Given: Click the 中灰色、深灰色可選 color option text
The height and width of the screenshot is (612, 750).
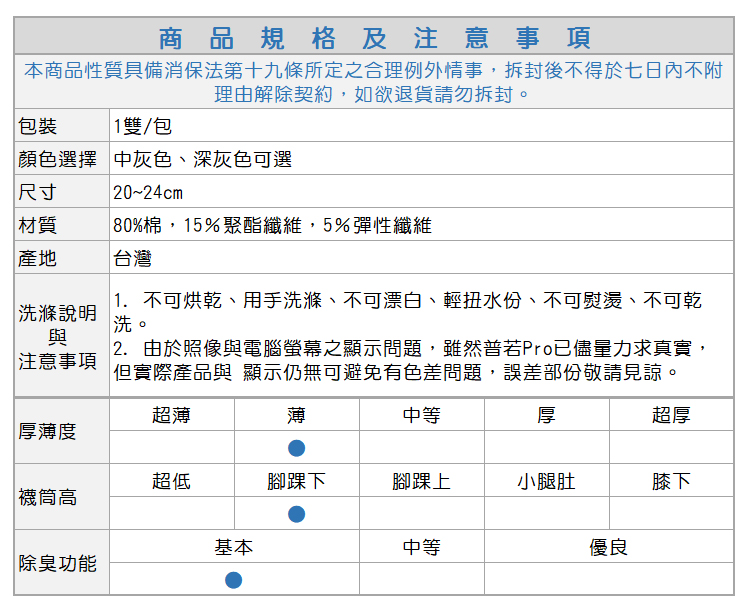Looking at the screenshot, I should 202,159.
